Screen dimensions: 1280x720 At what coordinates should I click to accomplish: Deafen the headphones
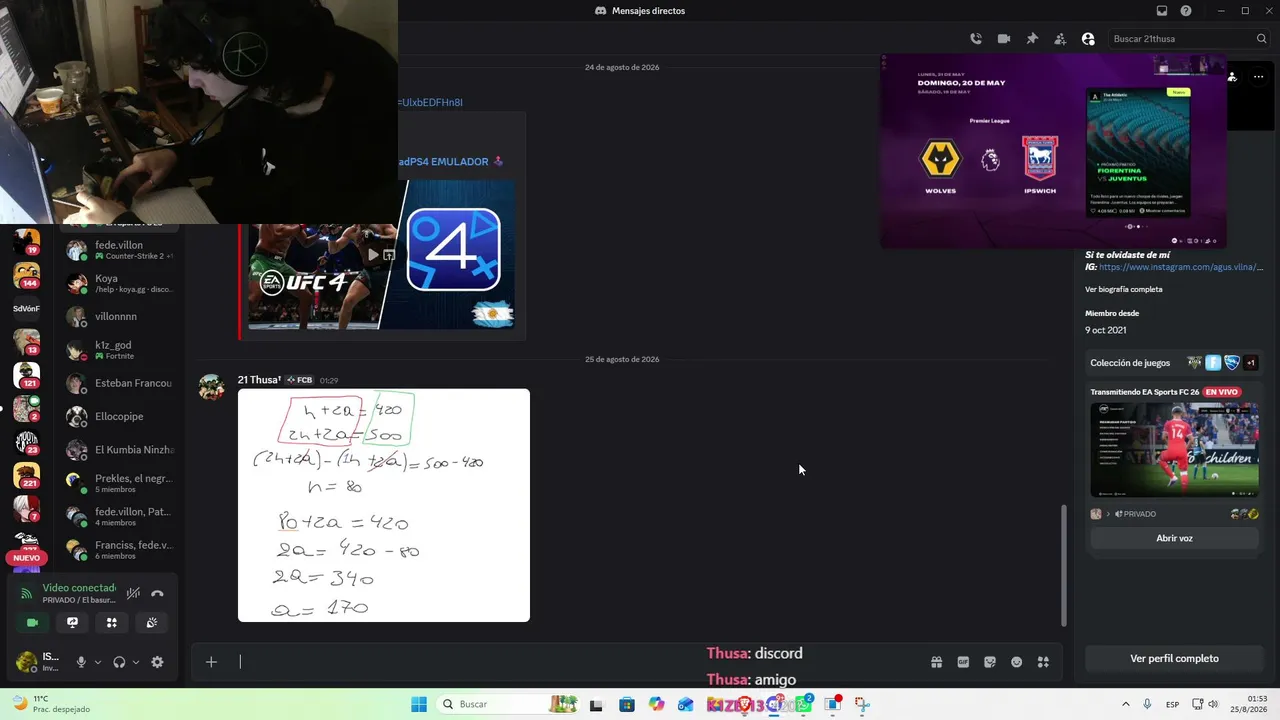120,662
